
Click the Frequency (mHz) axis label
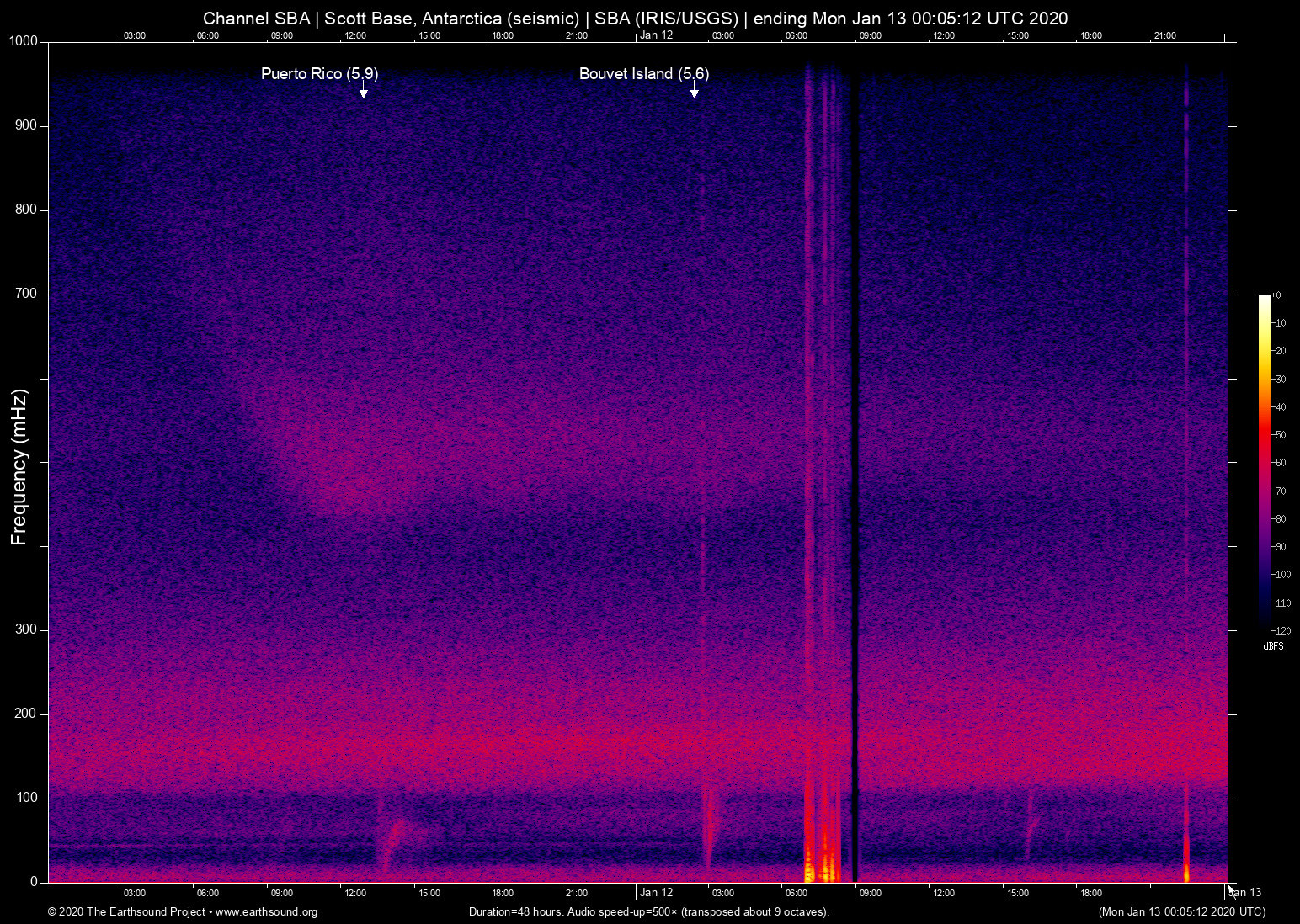(19, 467)
